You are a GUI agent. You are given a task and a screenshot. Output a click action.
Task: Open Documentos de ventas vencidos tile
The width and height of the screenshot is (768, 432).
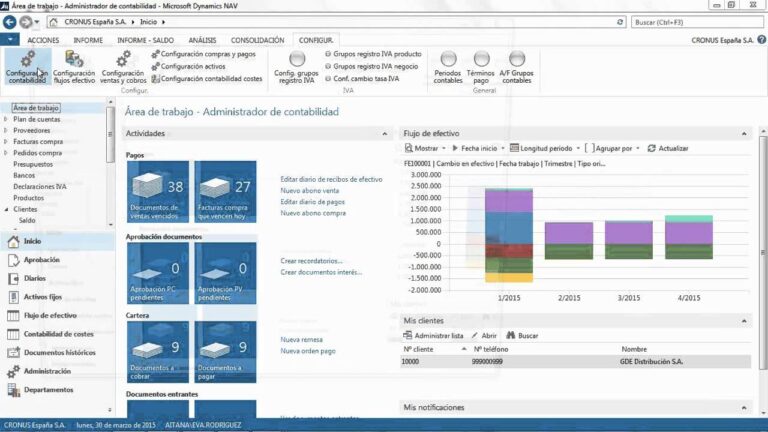(158, 192)
